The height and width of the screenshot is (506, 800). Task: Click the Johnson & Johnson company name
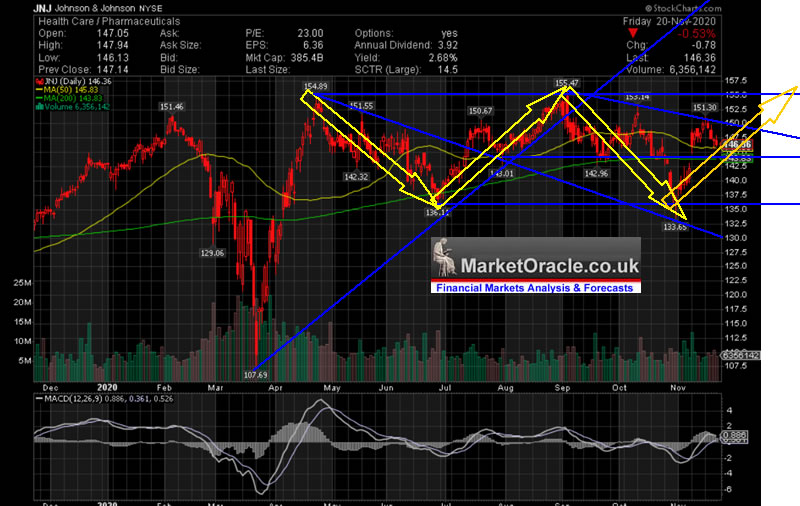pos(95,8)
